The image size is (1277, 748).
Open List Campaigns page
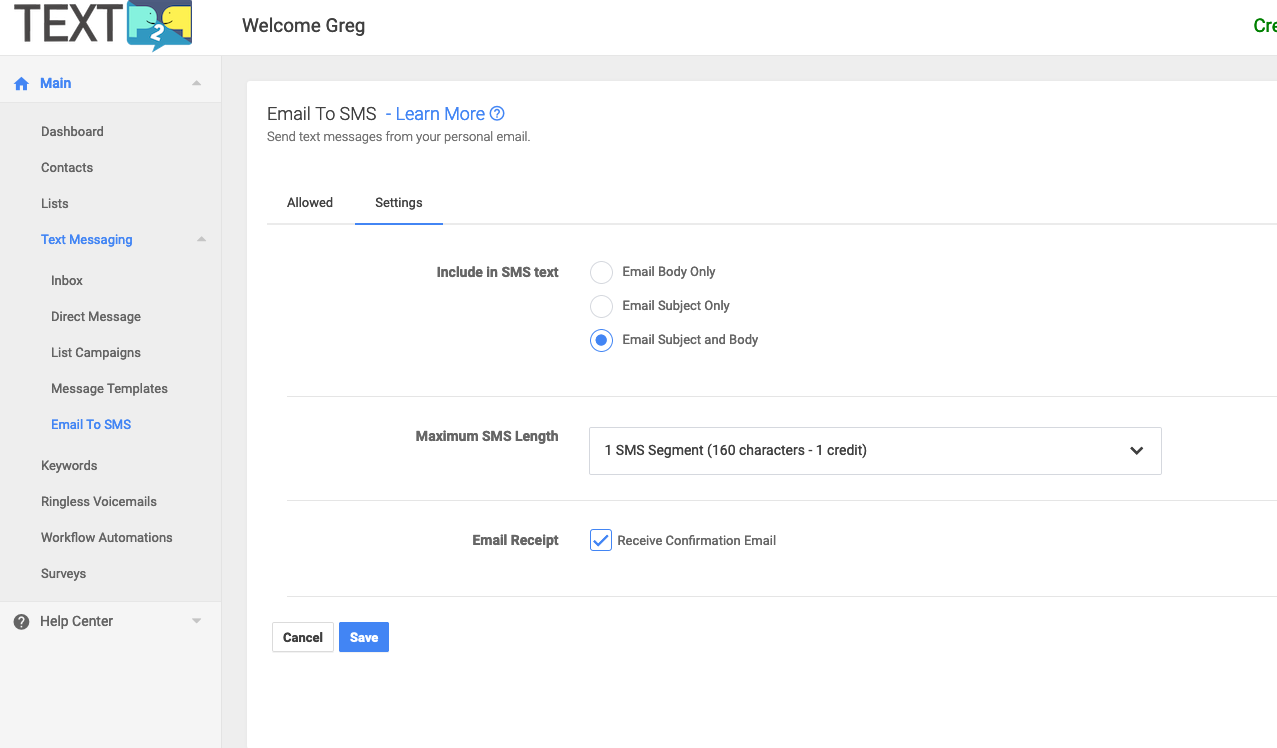click(x=96, y=353)
